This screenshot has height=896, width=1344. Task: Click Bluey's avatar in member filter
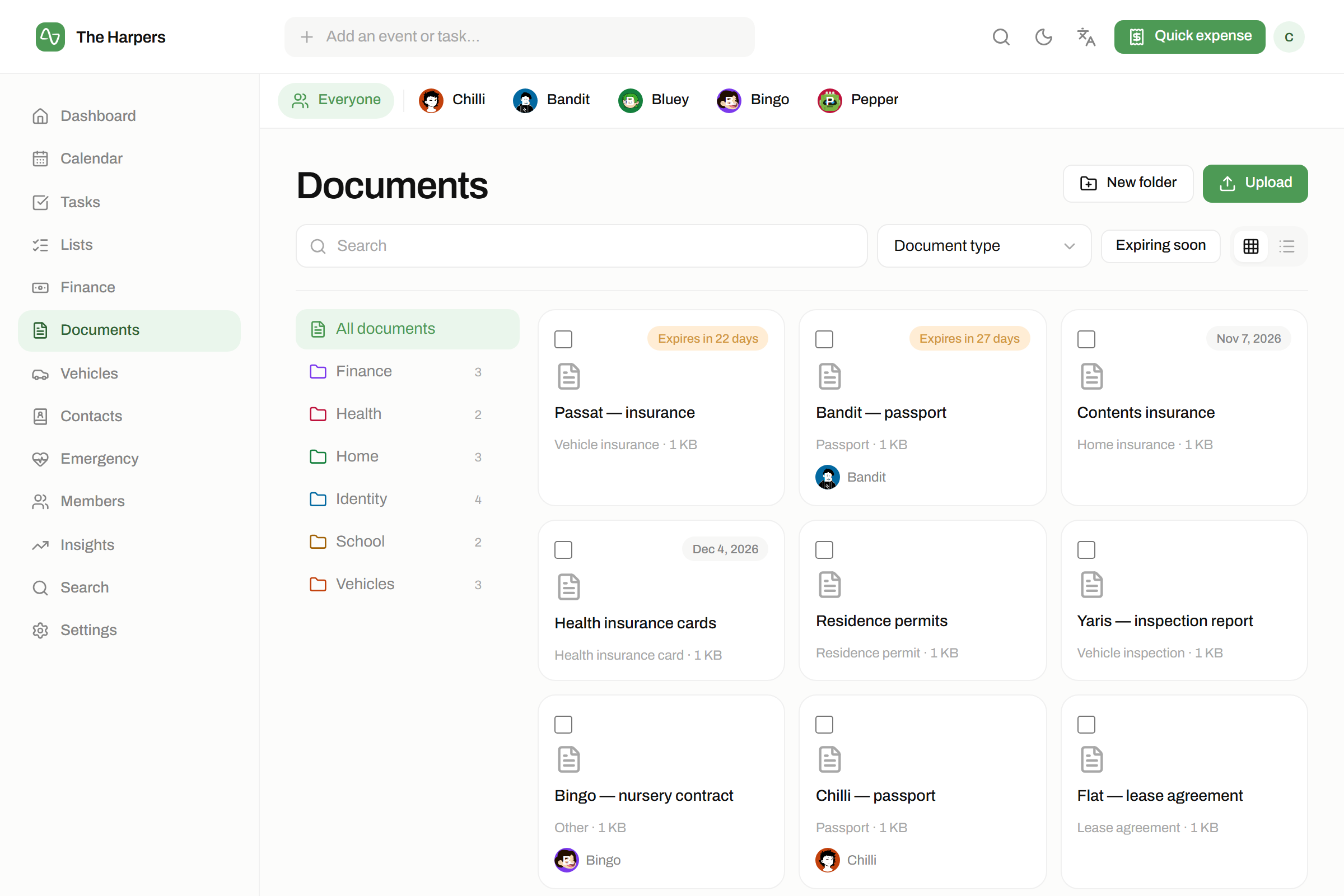631,101
